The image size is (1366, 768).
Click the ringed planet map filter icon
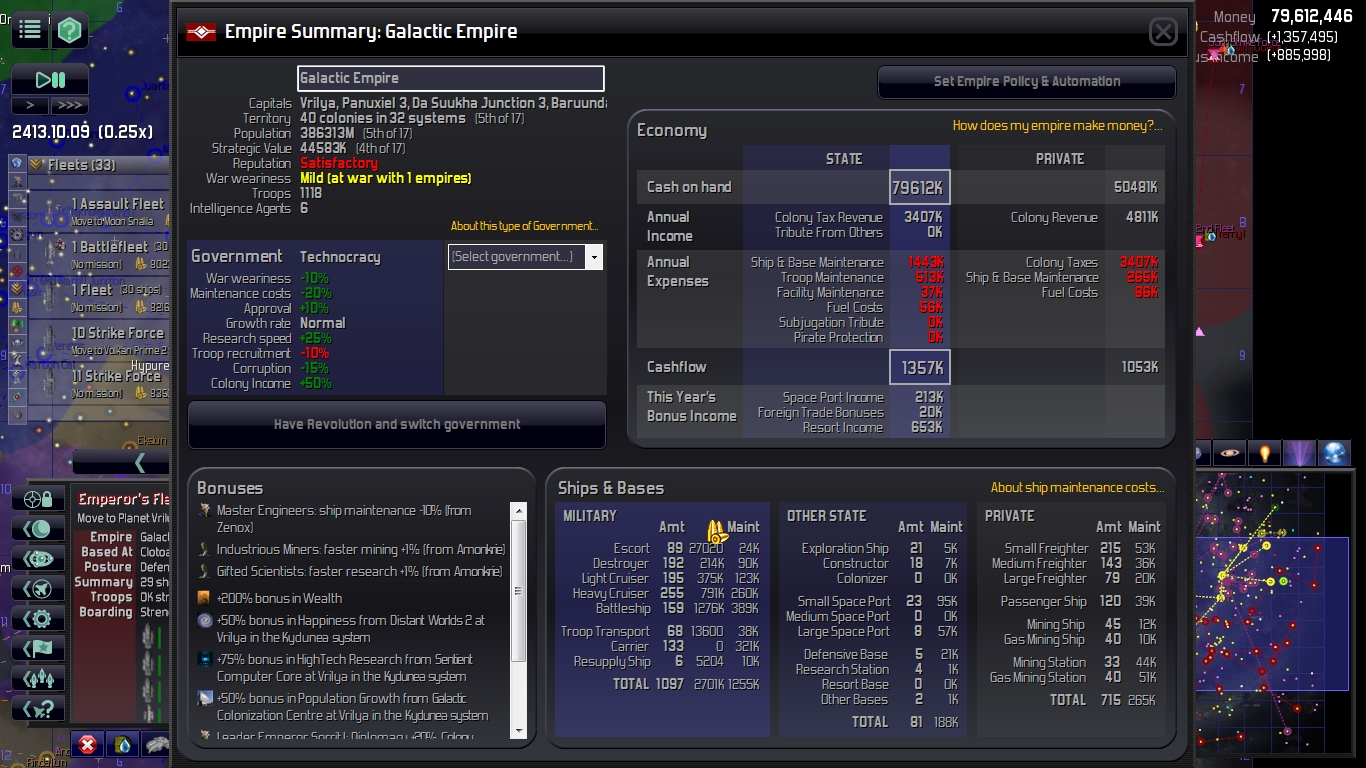[1231, 454]
